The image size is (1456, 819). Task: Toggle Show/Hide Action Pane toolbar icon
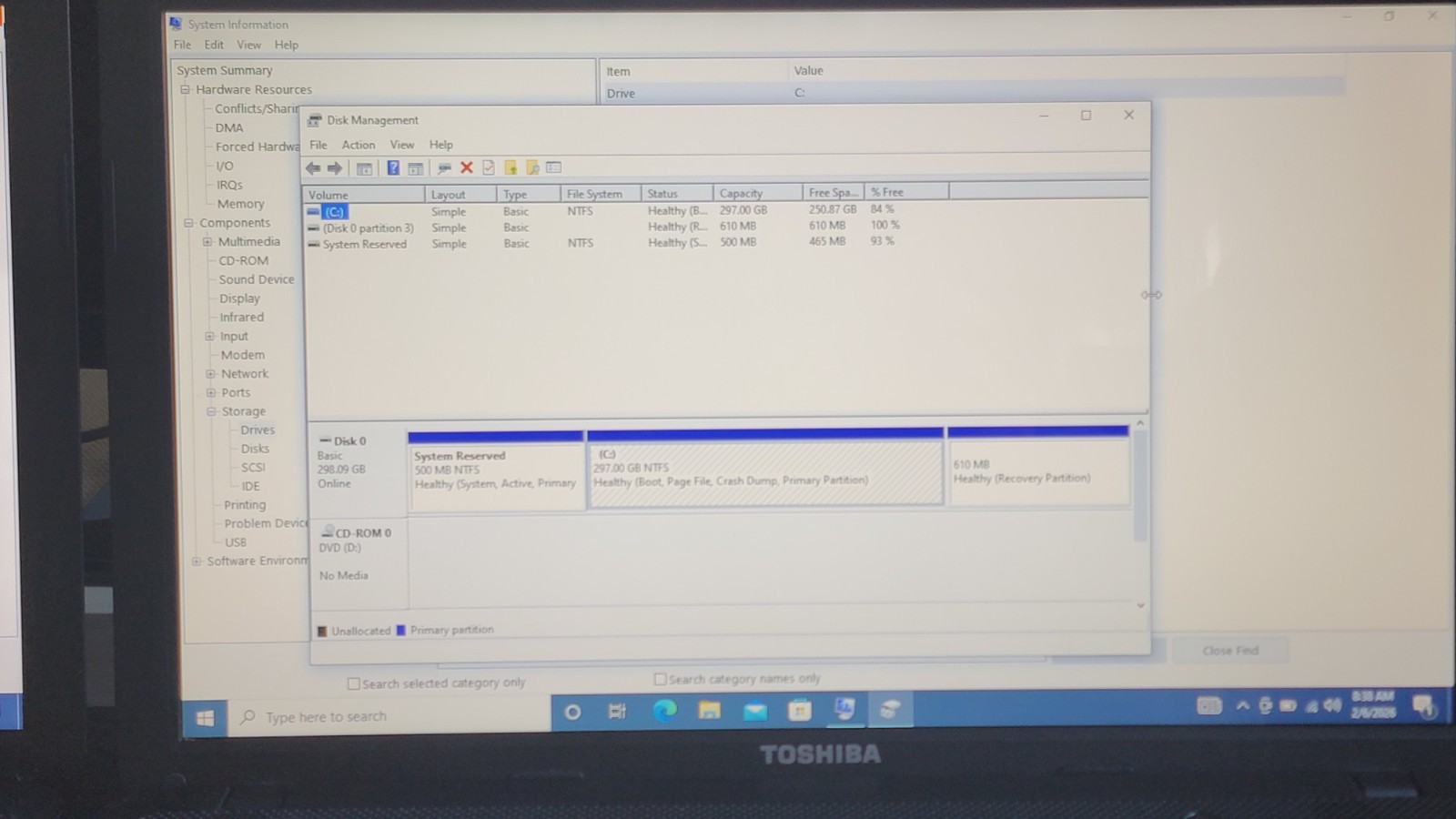point(415,168)
